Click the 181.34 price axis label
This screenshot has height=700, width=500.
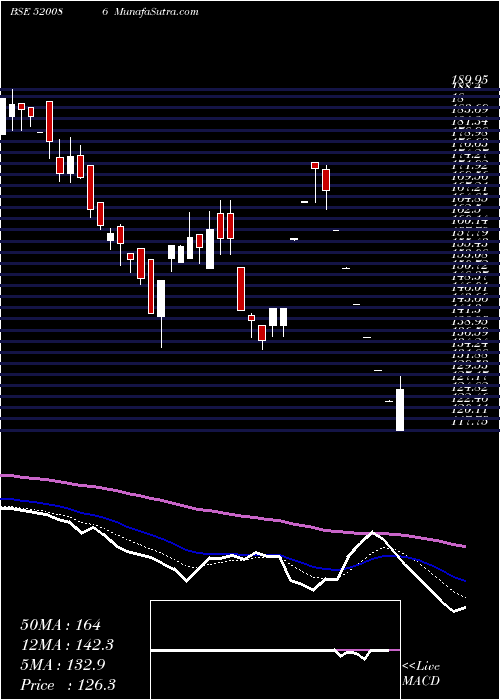tap(469, 121)
